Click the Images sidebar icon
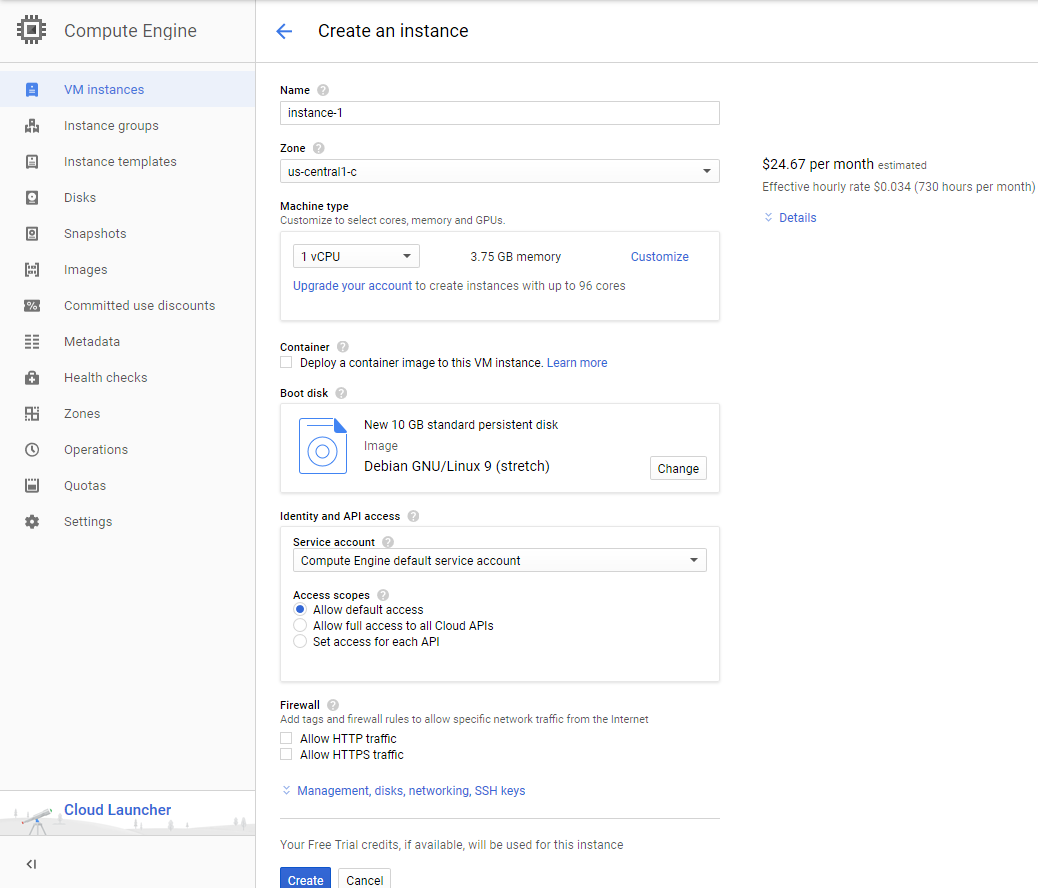The height and width of the screenshot is (888, 1038). click(x=32, y=270)
